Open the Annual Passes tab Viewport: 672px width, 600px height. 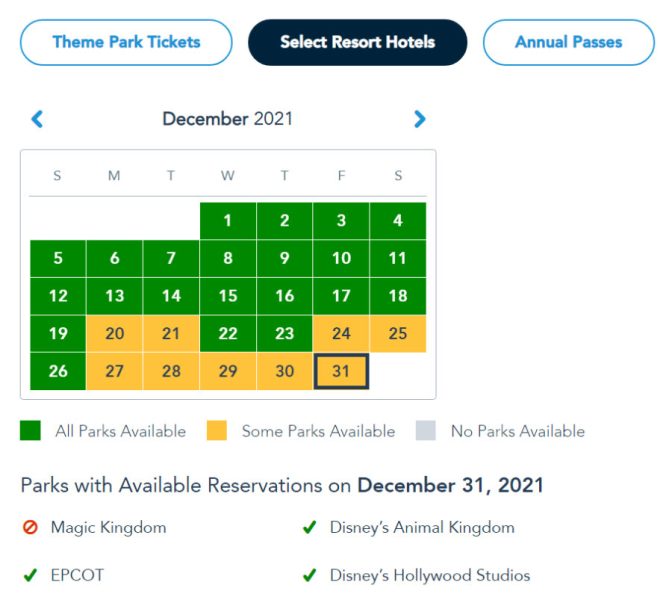coord(568,42)
